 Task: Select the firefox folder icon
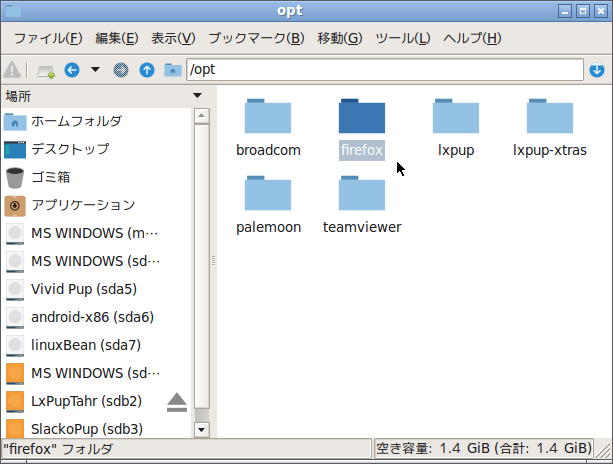pos(362,116)
